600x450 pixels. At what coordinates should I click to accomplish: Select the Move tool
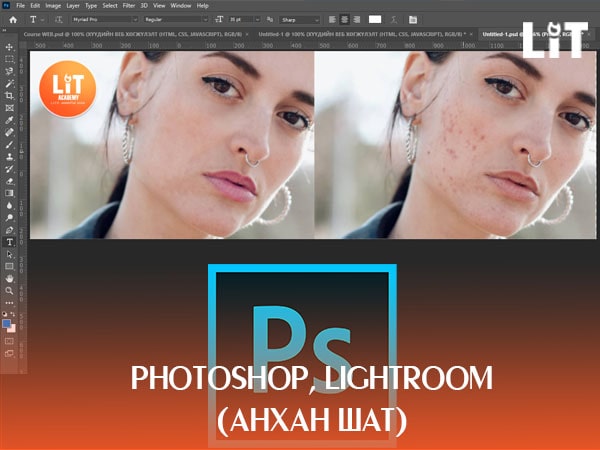[9, 47]
